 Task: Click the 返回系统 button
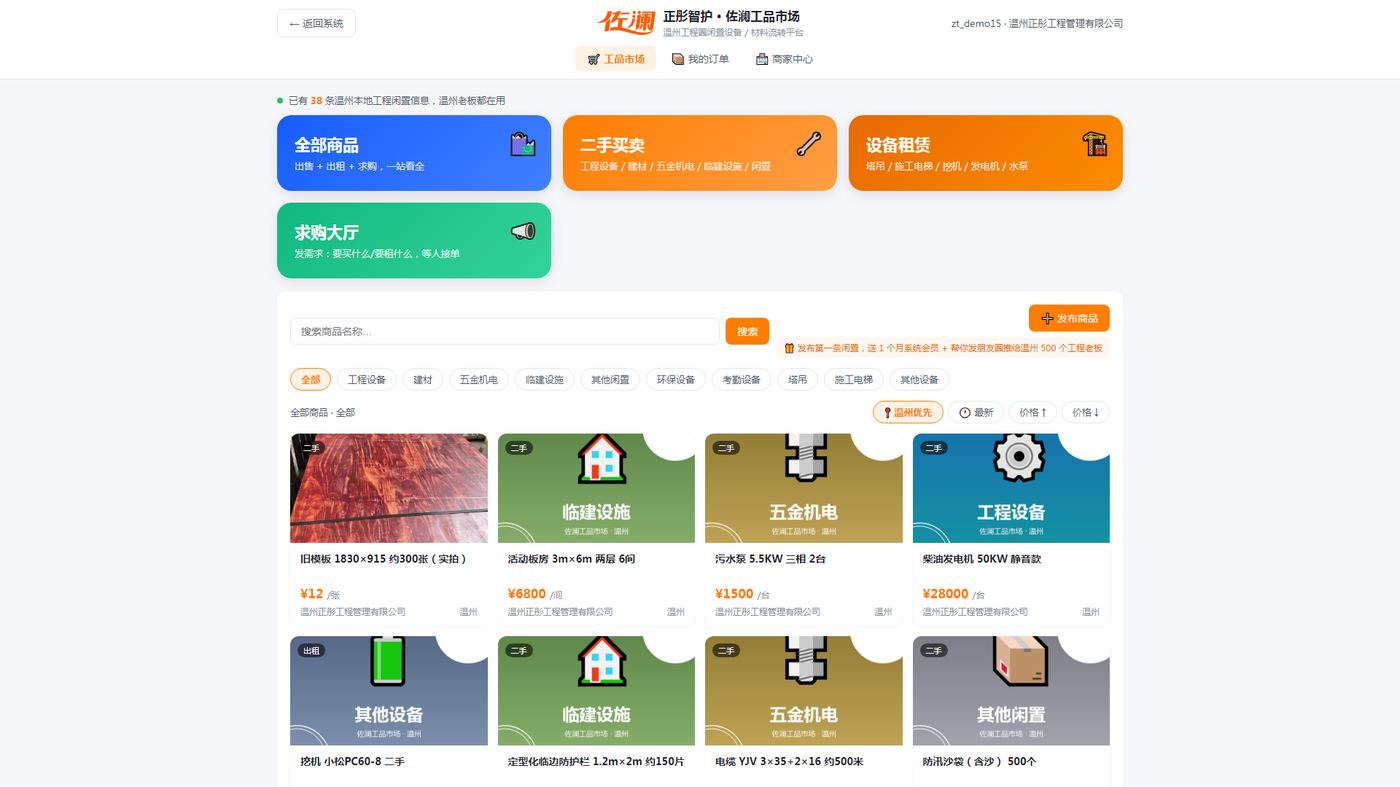(316, 23)
